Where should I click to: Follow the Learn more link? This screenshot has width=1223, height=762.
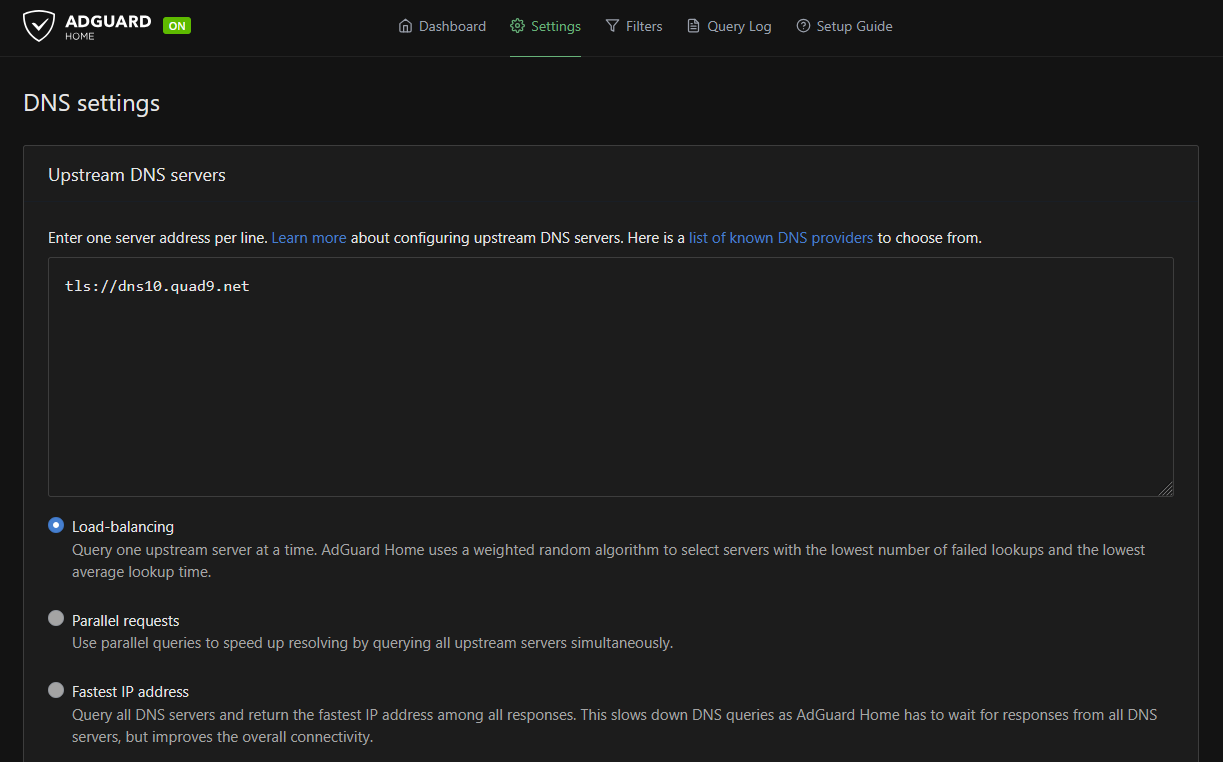tap(309, 238)
